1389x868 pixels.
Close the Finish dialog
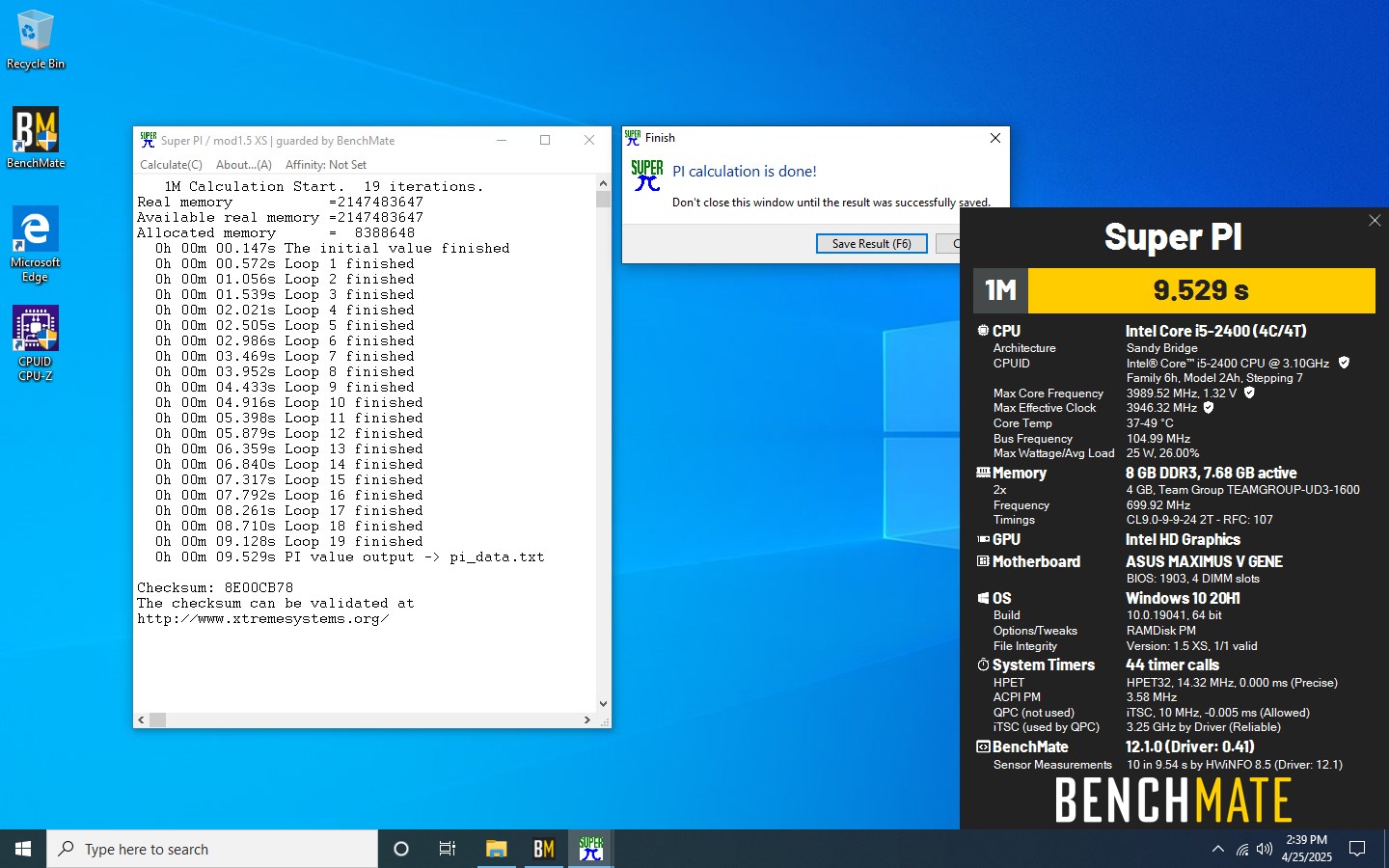(995, 138)
